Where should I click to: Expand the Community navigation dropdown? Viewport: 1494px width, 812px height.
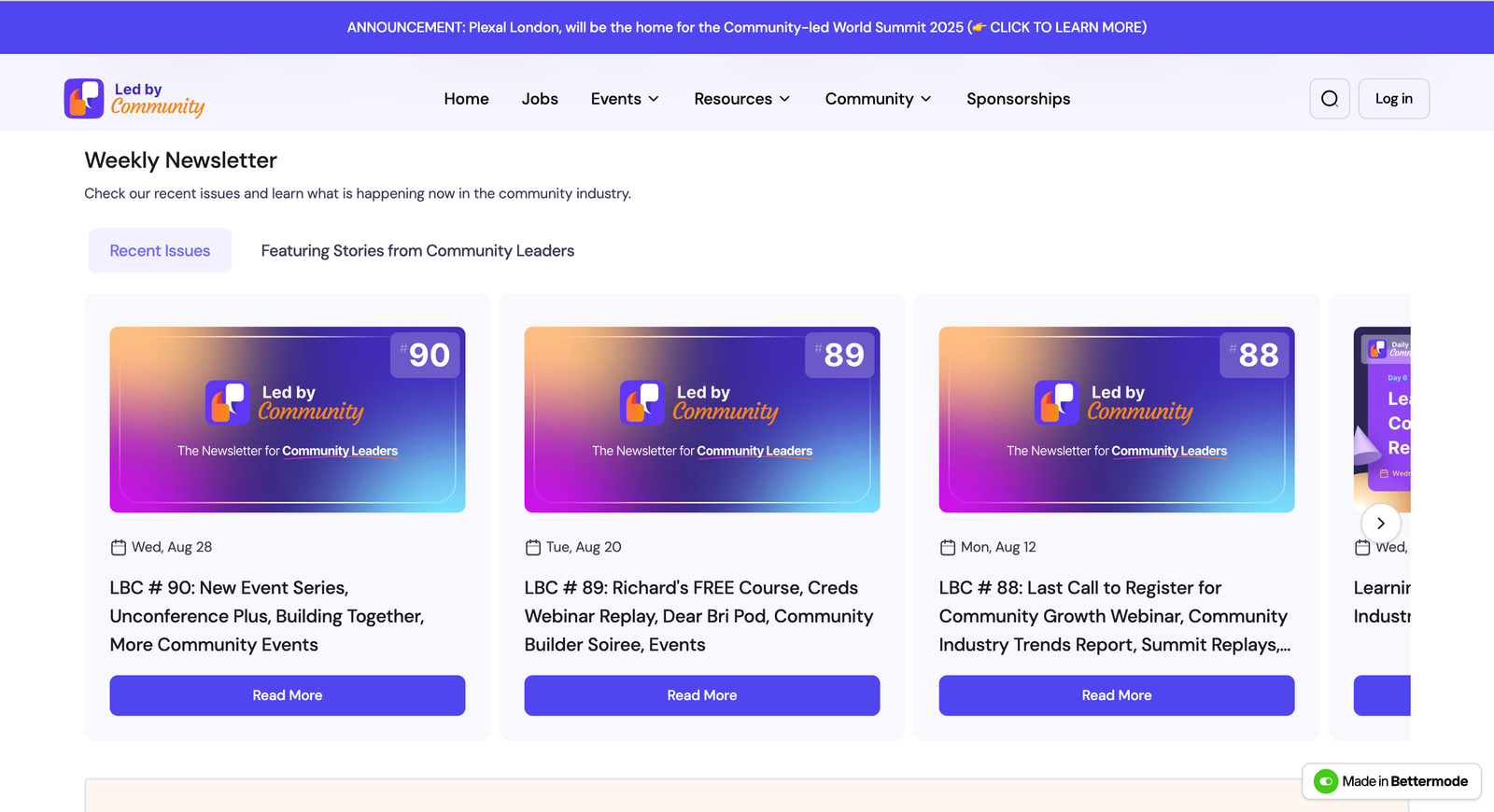878,99
